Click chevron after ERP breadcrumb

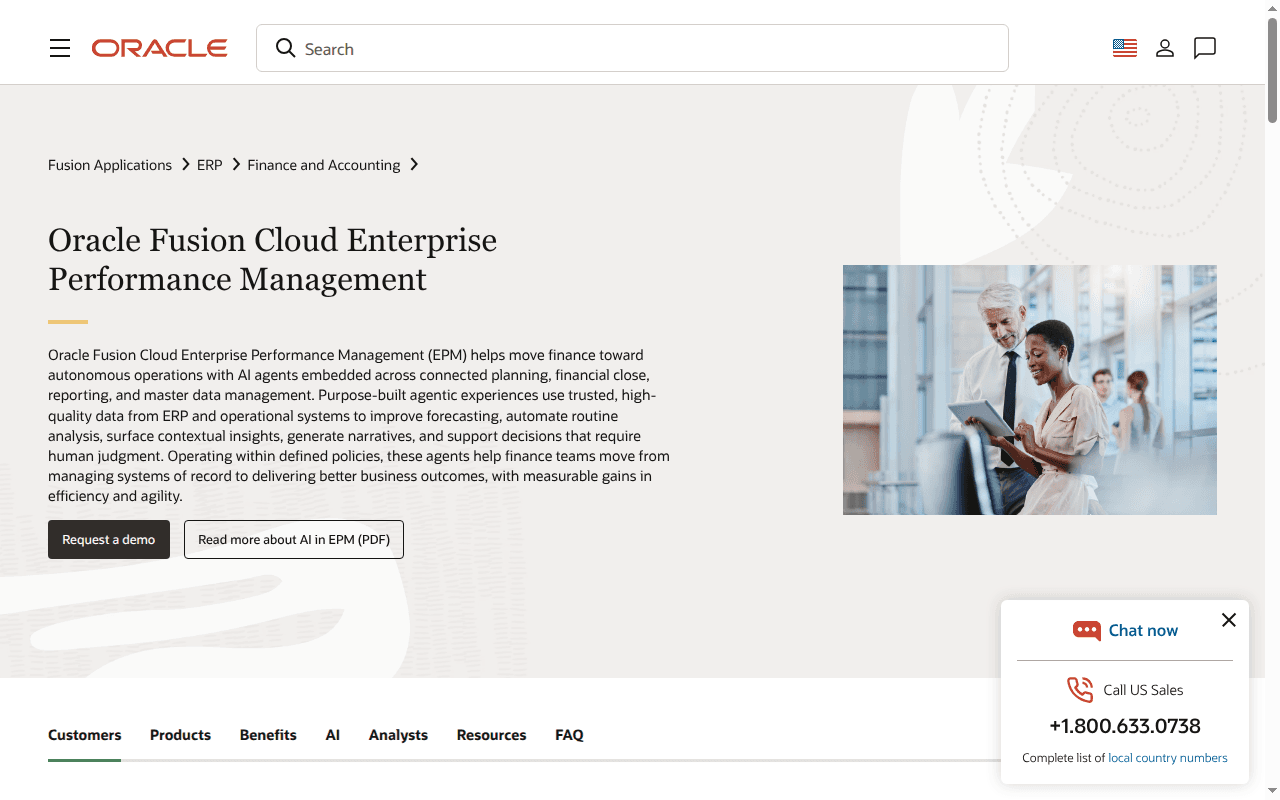click(x=236, y=164)
